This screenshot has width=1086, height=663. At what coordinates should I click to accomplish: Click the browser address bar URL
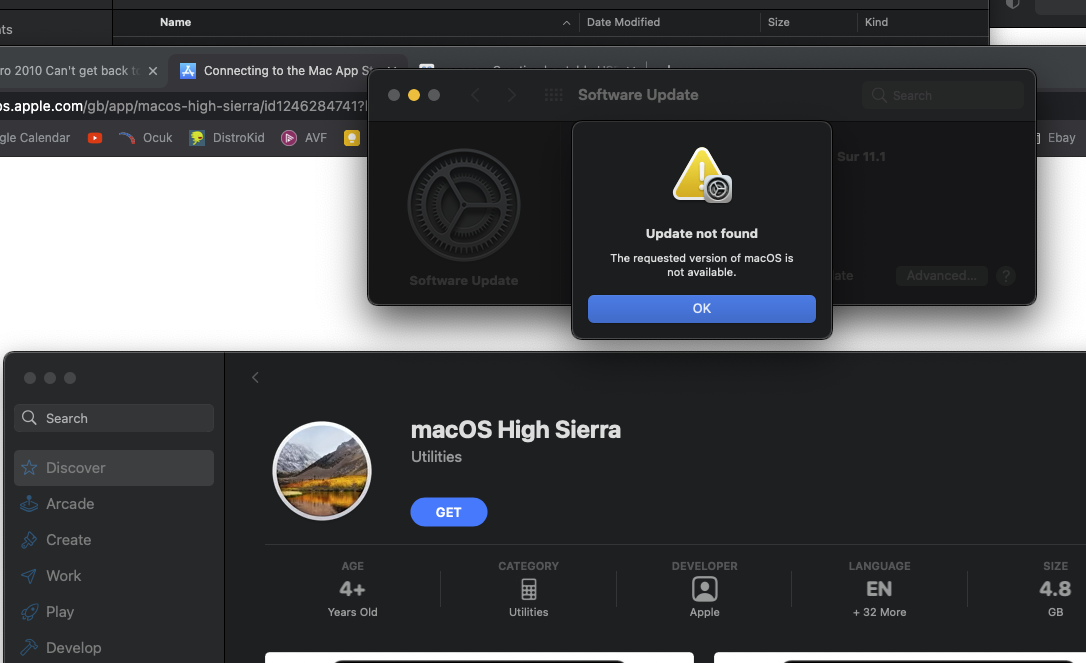coord(183,106)
